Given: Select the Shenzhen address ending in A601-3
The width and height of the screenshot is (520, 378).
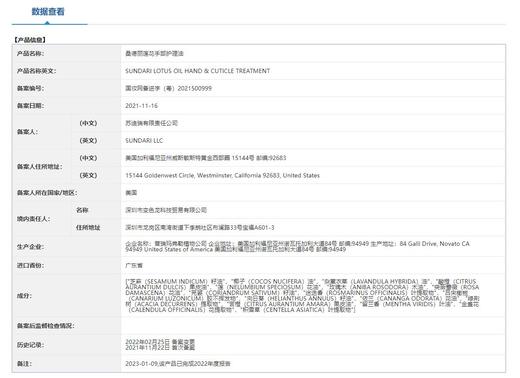Looking at the screenshot, I should click(x=200, y=228).
